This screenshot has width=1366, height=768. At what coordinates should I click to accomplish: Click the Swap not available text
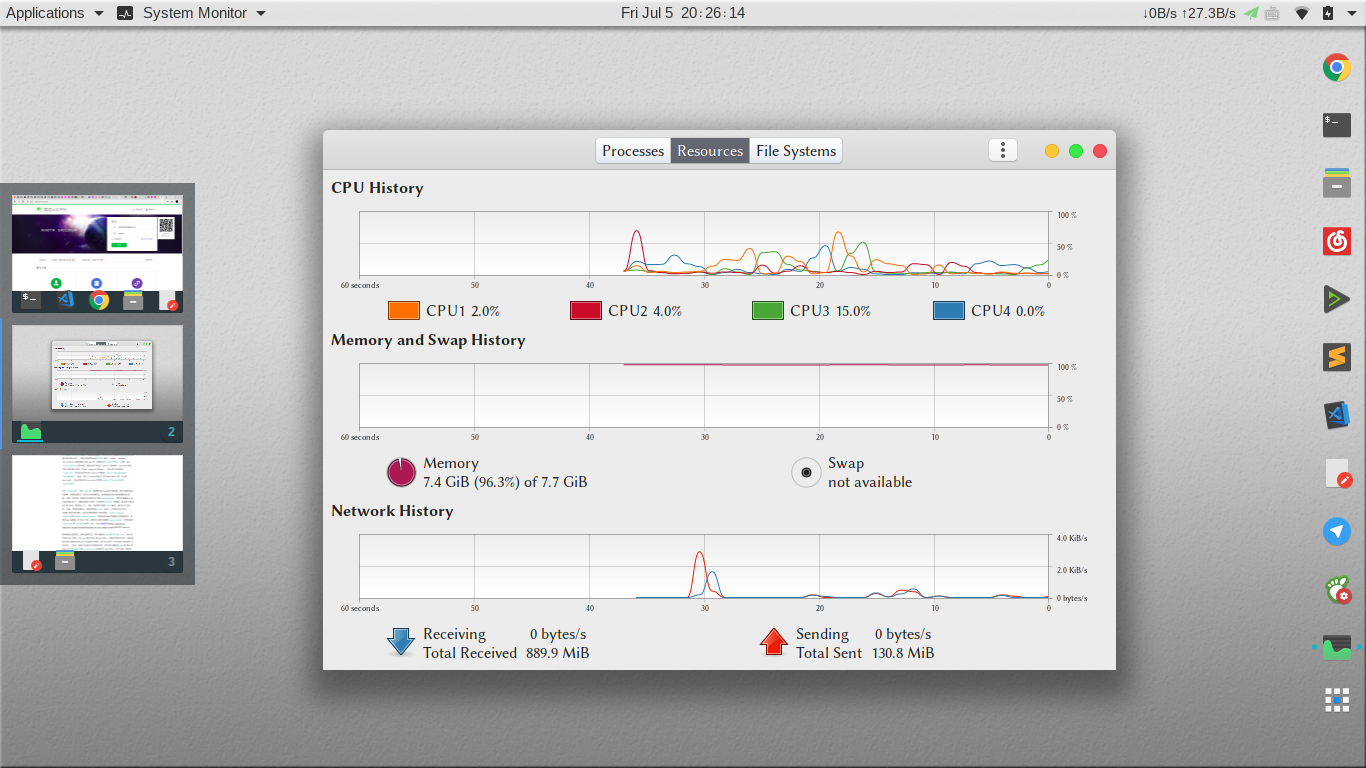pyautogui.click(x=870, y=473)
